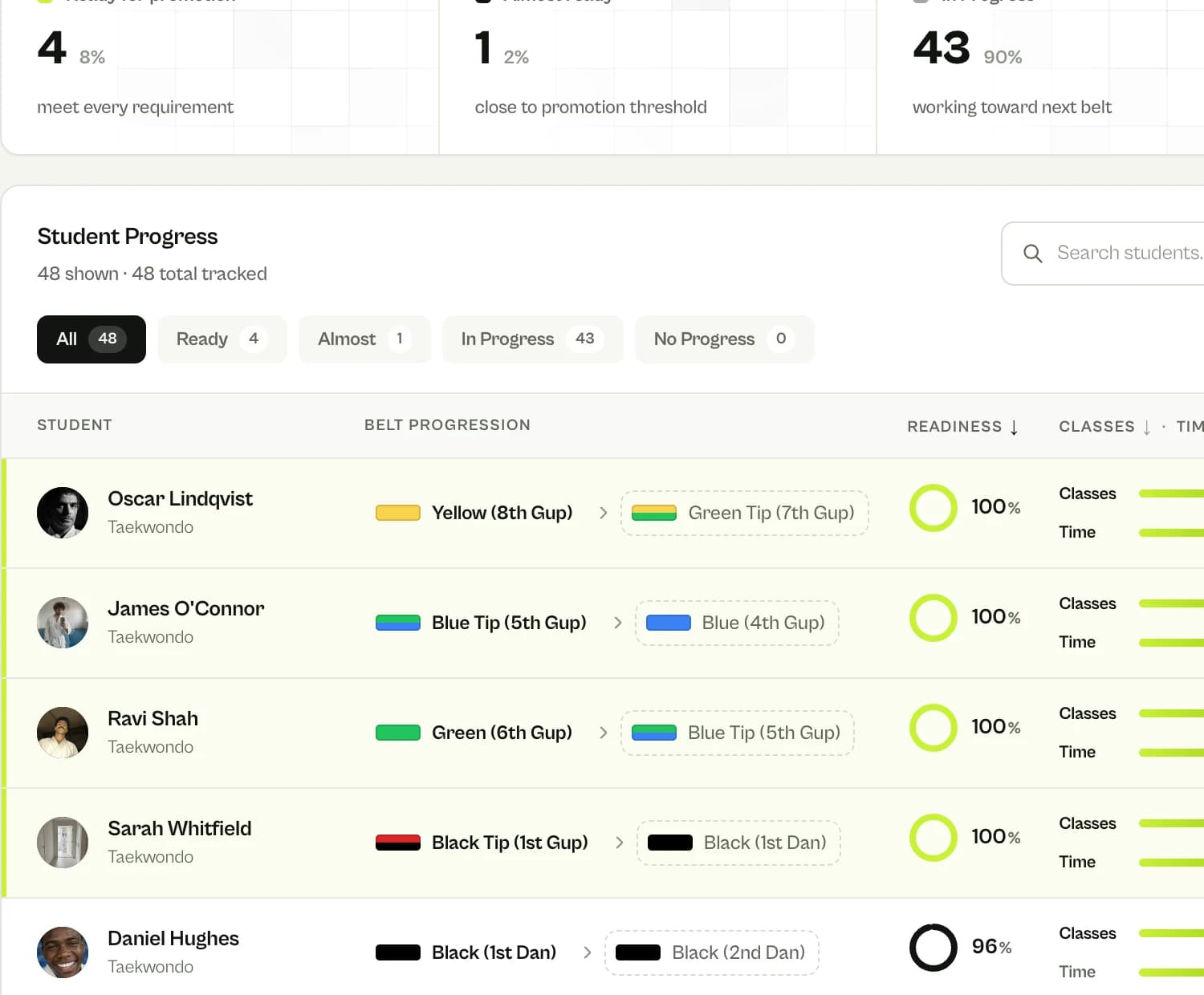Focus the Search students field
The image size is (1204, 995).
[x=1104, y=254]
